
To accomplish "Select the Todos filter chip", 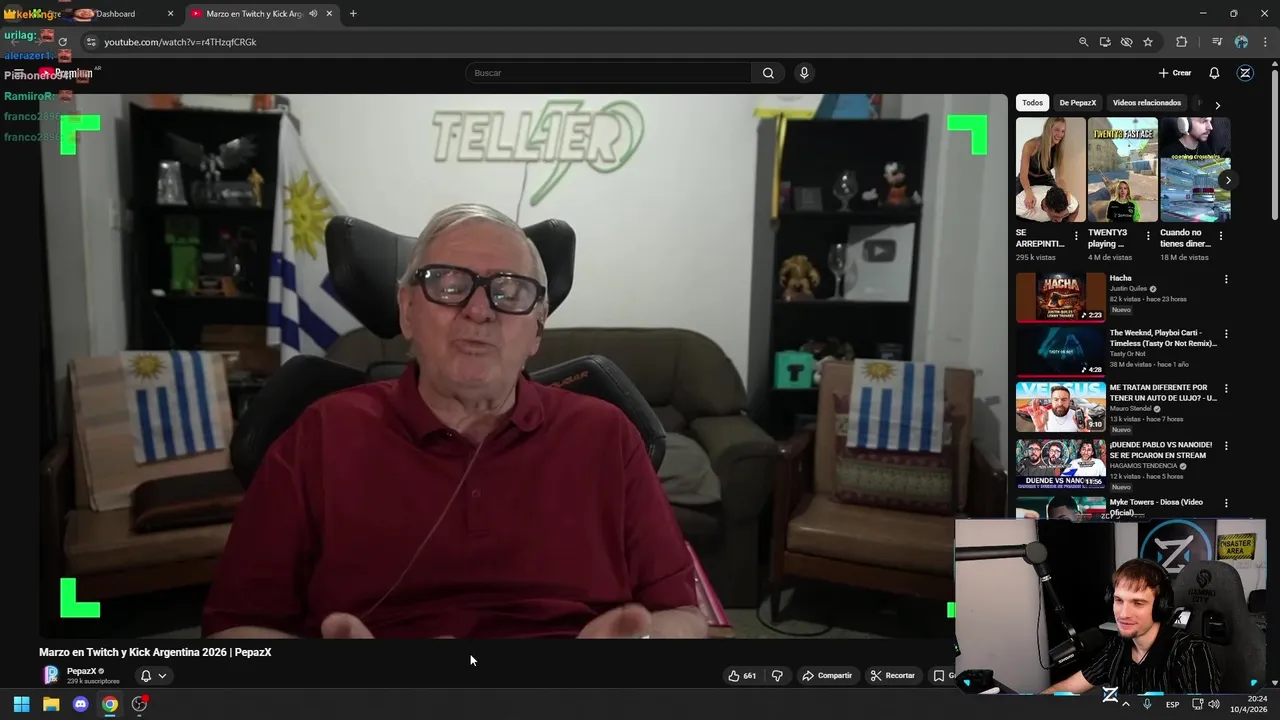I will tap(1032, 103).
